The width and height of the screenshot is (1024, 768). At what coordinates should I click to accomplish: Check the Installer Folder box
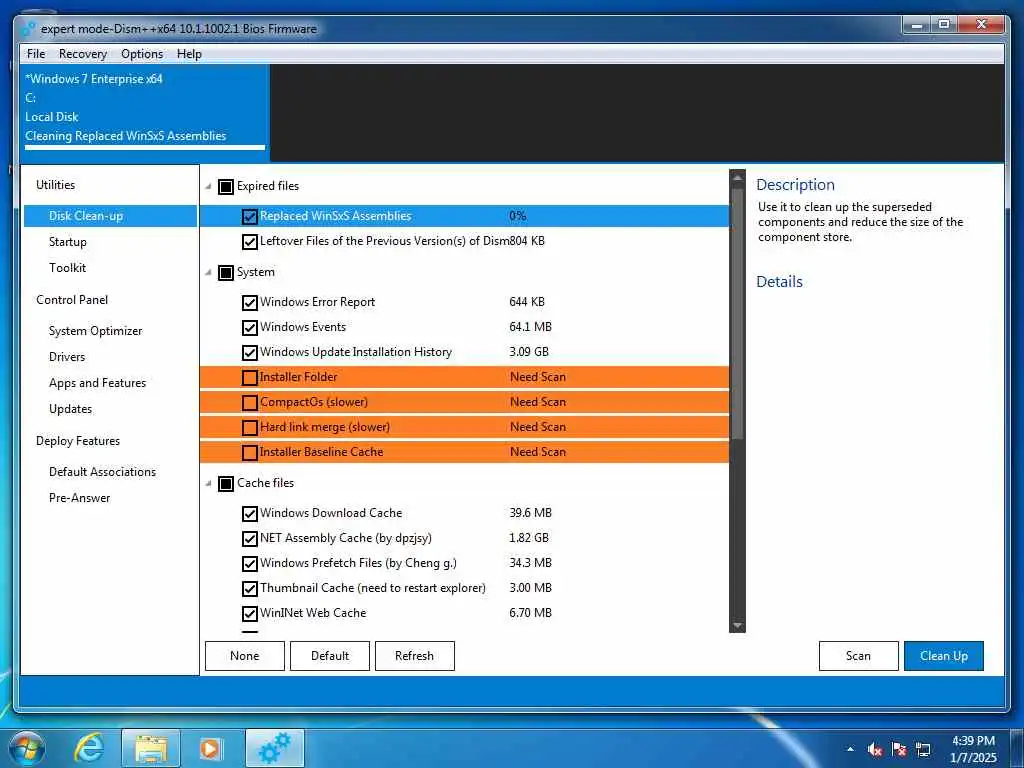tap(249, 377)
